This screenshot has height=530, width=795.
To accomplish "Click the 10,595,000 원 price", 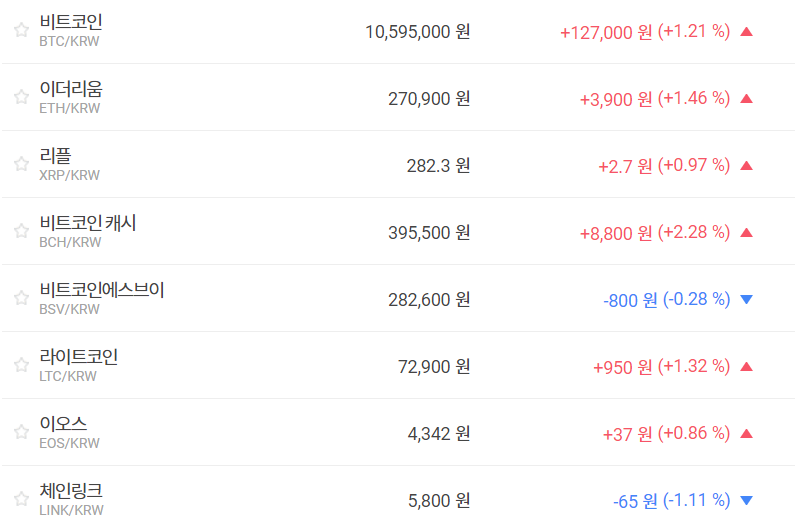I will (417, 31).
